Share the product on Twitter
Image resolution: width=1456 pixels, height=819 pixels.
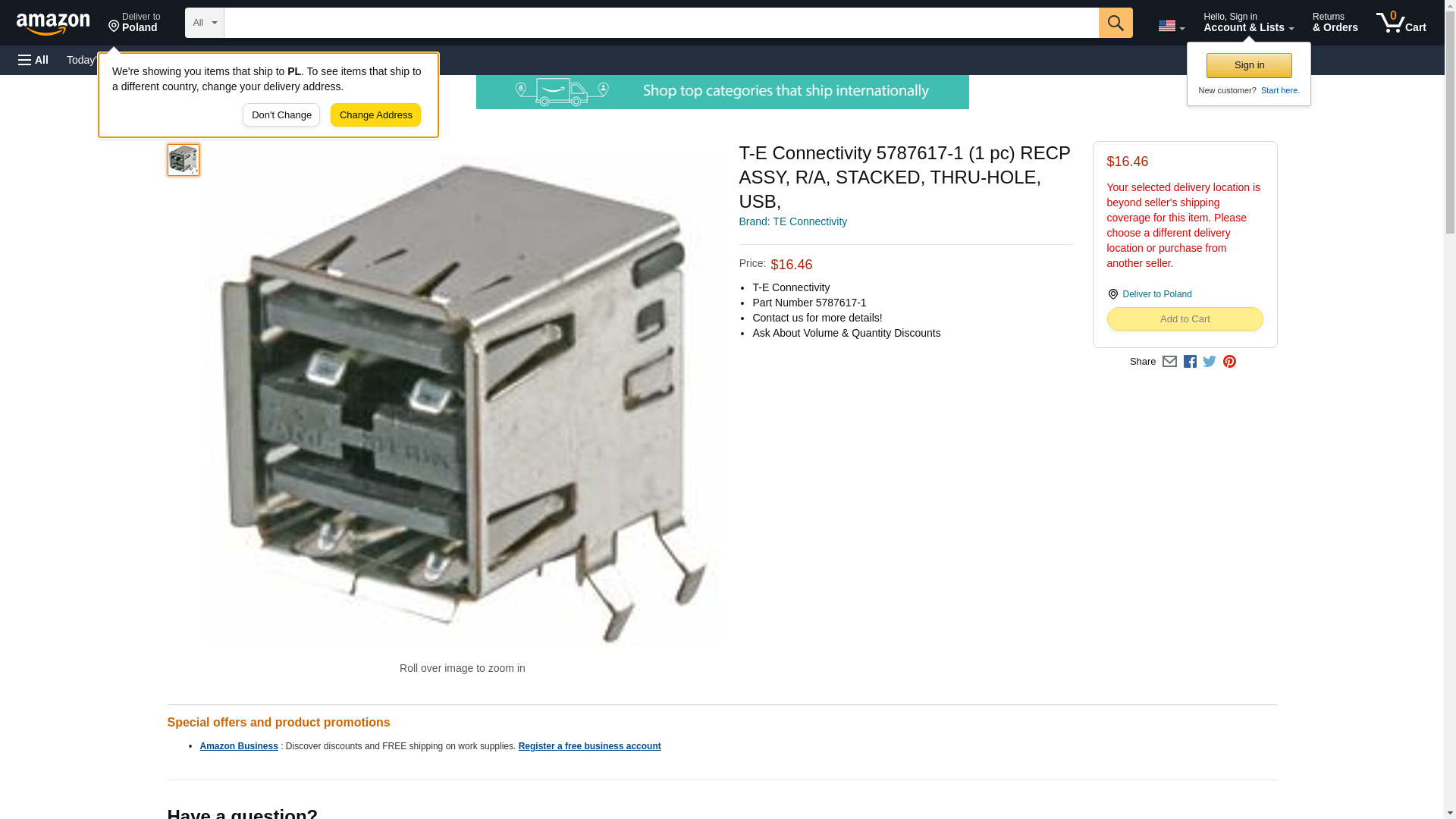[x=1210, y=362]
